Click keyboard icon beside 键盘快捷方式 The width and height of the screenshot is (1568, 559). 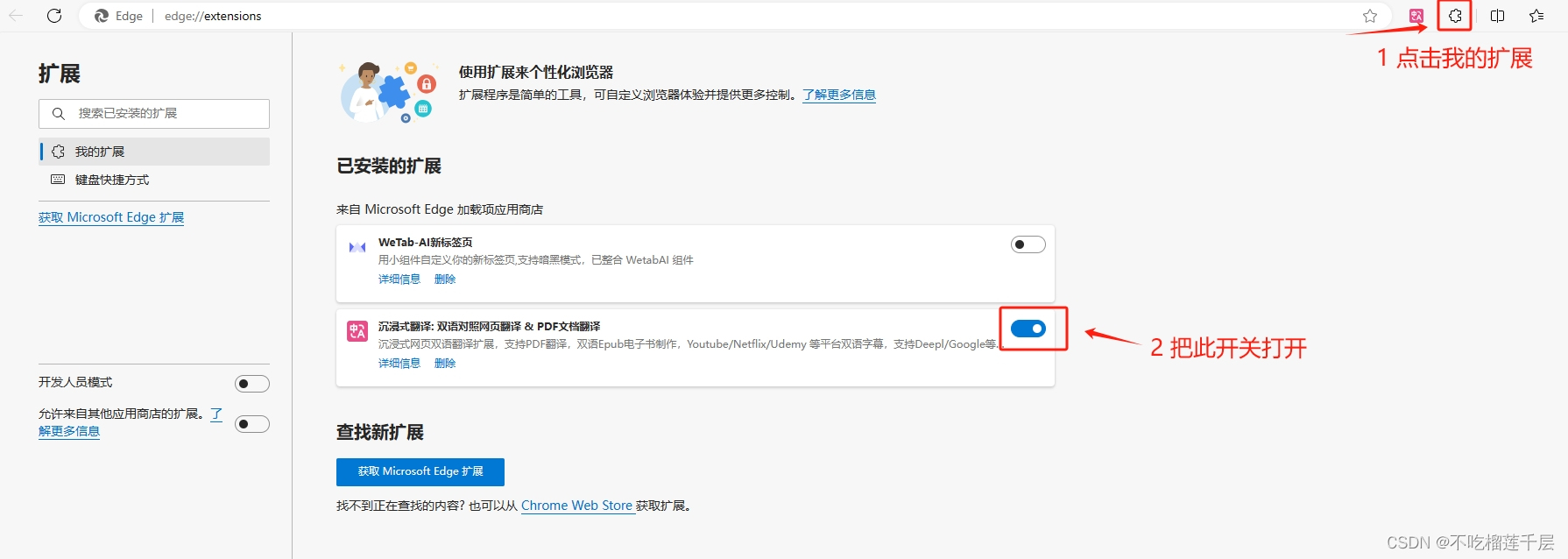tap(58, 180)
